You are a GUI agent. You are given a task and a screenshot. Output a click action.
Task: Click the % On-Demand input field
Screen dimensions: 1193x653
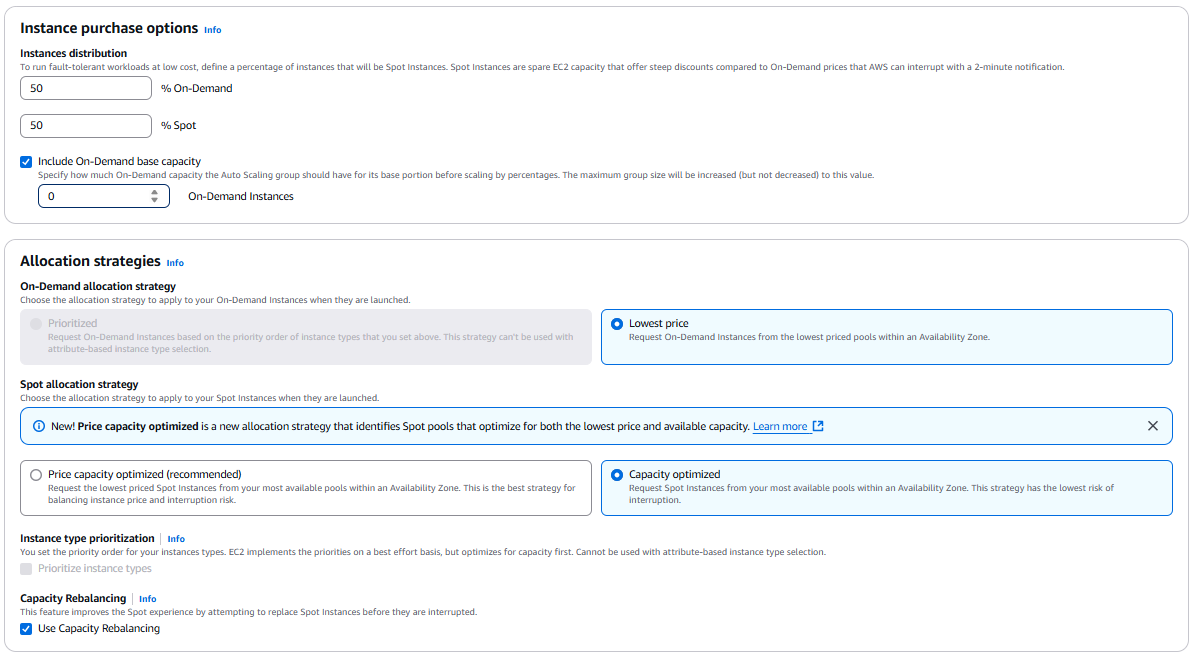(86, 88)
